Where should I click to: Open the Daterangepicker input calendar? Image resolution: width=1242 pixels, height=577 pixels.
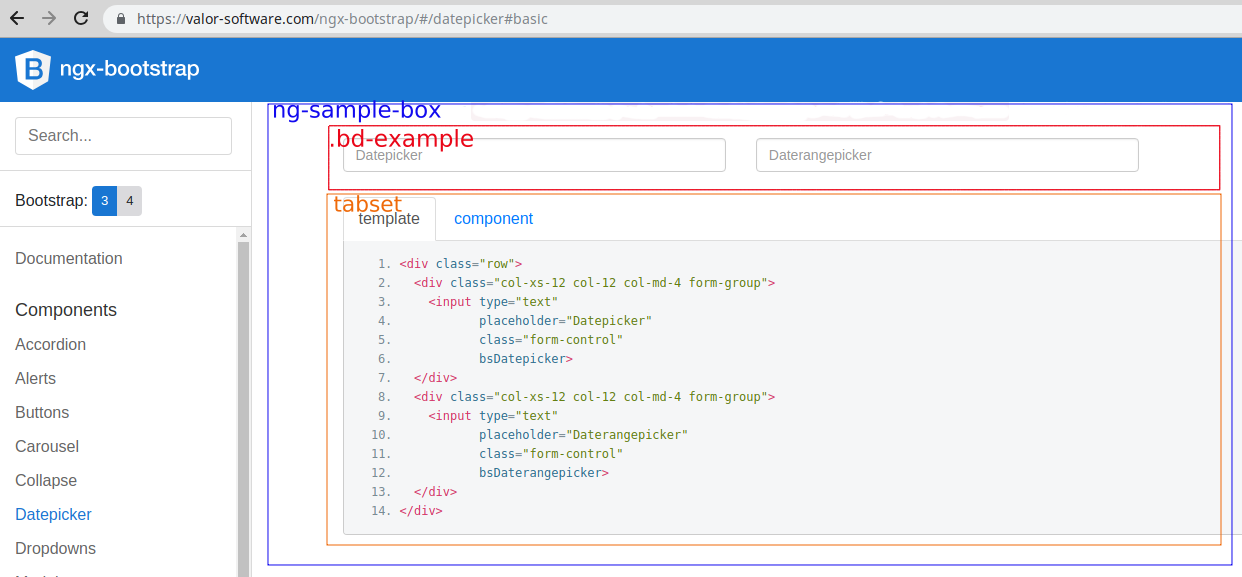(x=946, y=155)
